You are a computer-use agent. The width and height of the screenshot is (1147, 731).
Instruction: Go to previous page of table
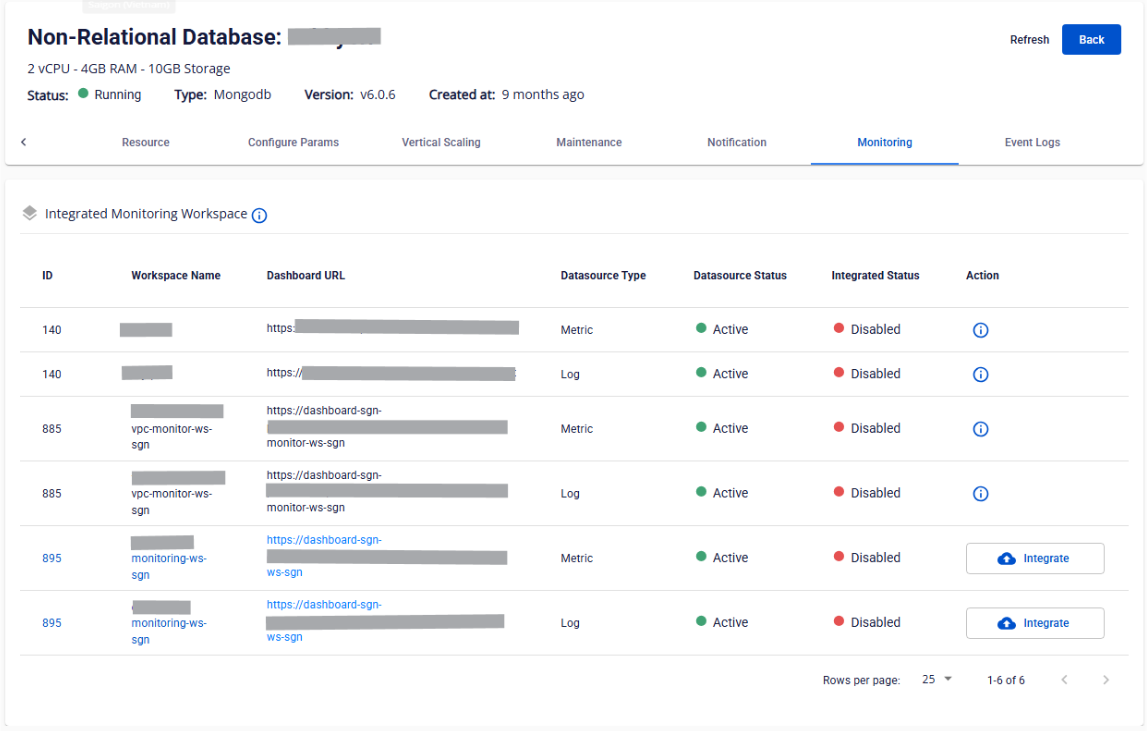(1064, 680)
